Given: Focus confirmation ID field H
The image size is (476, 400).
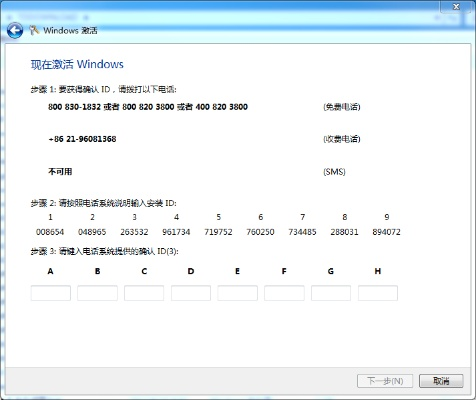Looking at the screenshot, I should click(378, 293).
